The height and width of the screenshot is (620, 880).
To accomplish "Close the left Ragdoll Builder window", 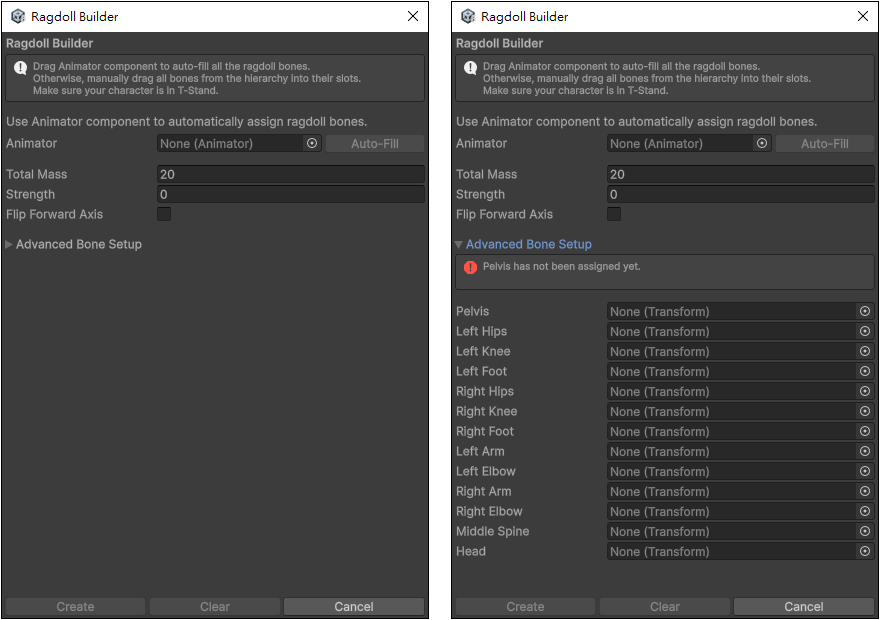I will 413,16.
